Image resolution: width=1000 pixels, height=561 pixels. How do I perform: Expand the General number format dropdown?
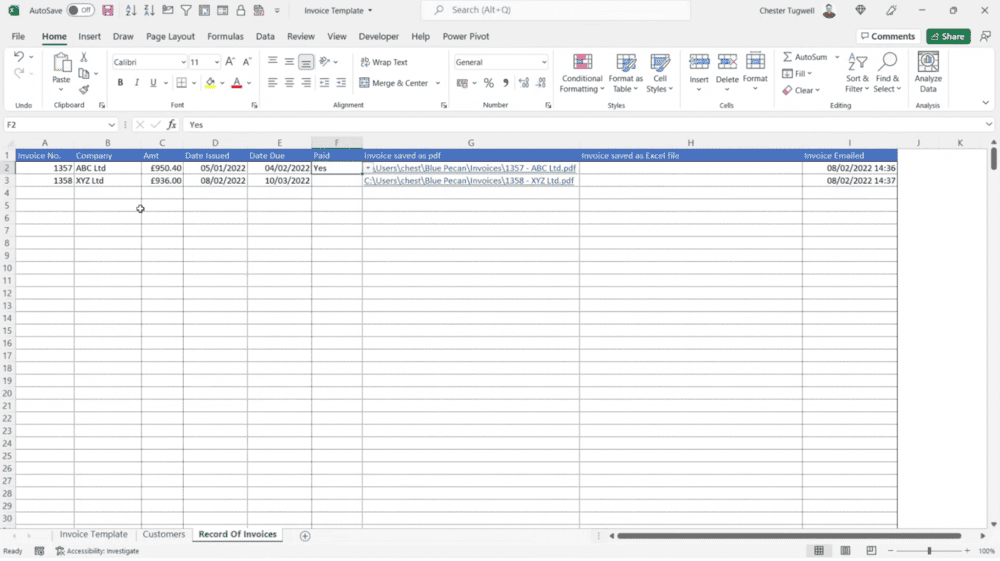(543, 62)
